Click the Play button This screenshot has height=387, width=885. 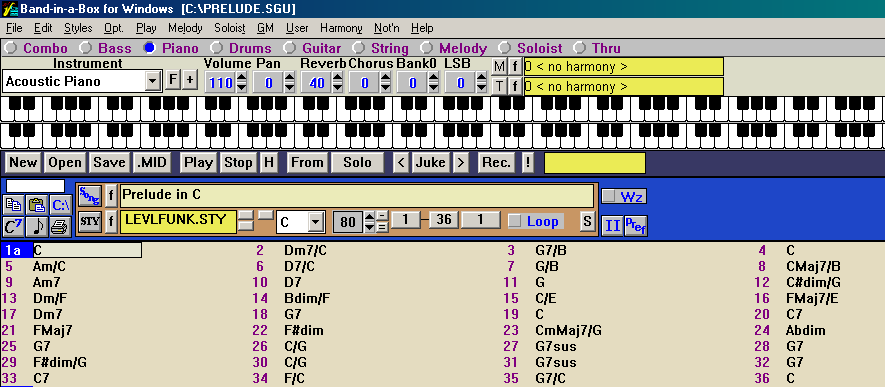tap(199, 163)
